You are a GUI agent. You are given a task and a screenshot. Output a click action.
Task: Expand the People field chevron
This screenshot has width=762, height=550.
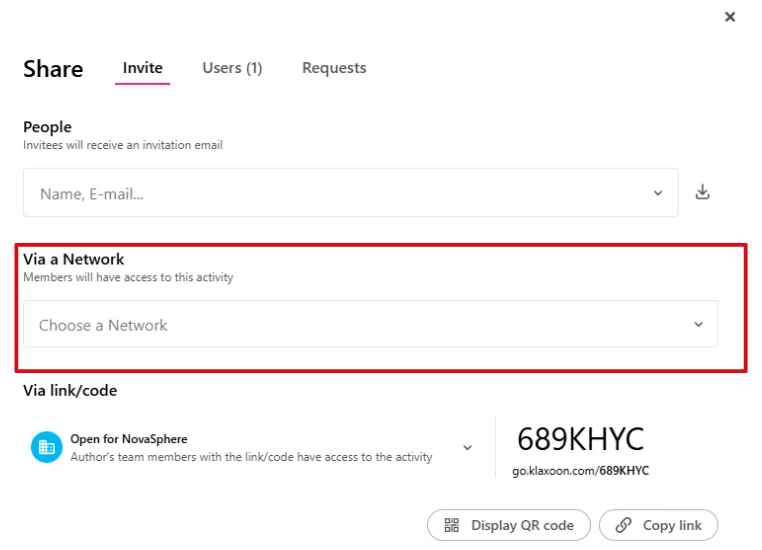[658, 193]
